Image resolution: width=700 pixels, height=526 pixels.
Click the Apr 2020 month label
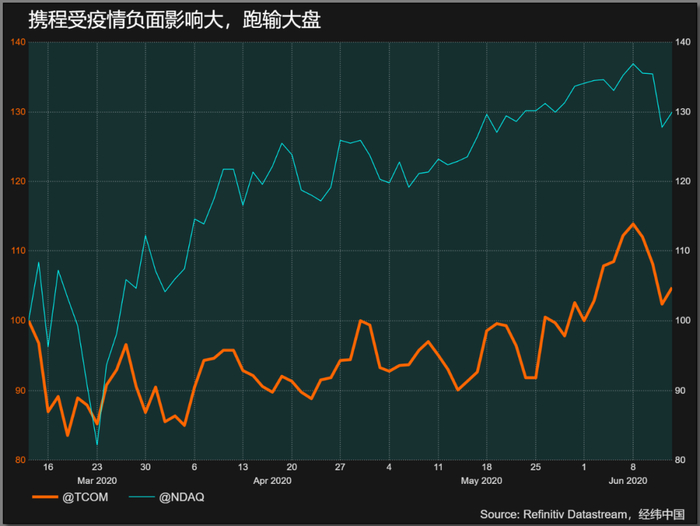272,480
